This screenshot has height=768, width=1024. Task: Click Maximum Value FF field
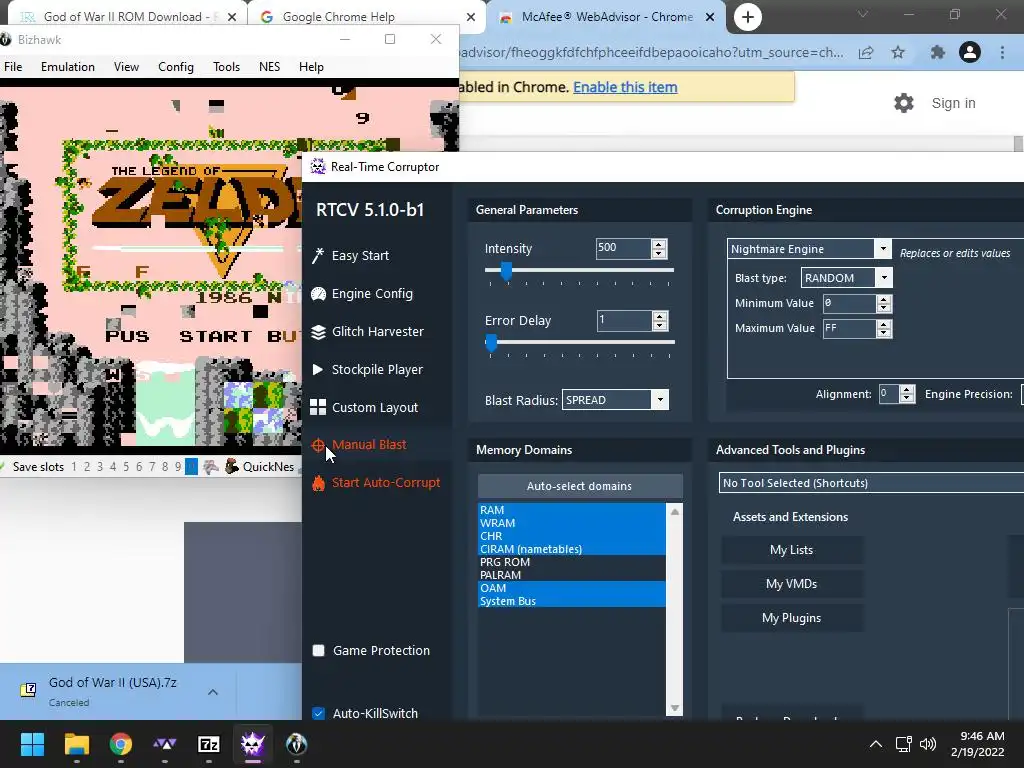[x=848, y=328]
